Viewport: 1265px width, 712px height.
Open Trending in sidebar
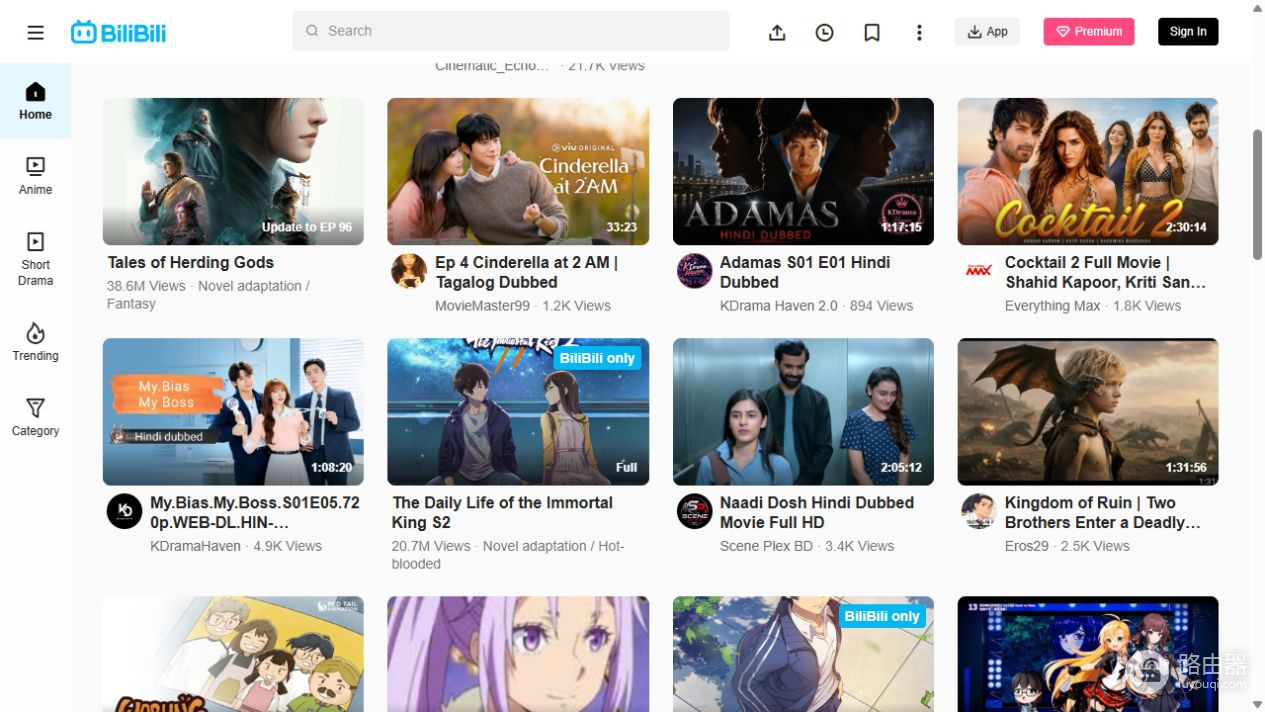click(x=35, y=342)
